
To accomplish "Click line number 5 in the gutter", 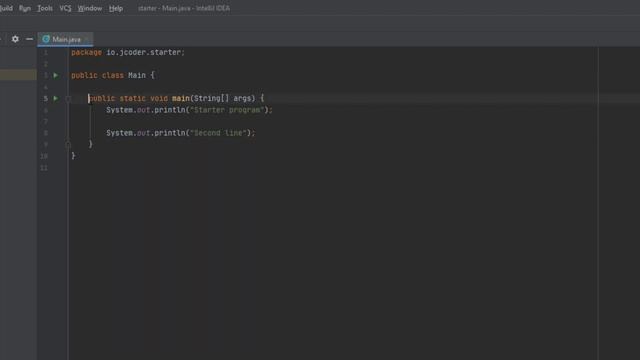I will click(45, 98).
